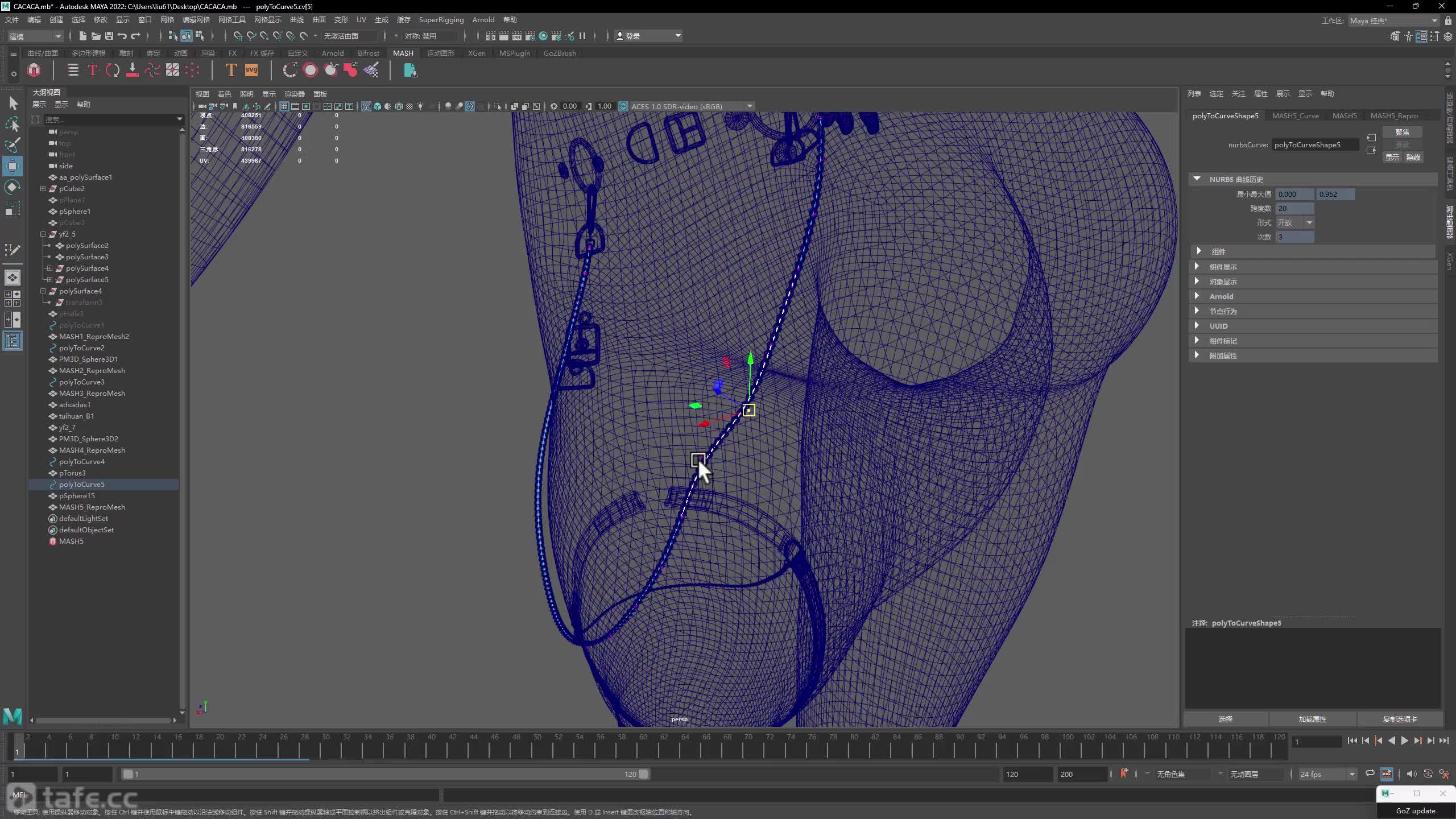The width and height of the screenshot is (1456, 819).
Task: Choose the Paint selection tool
Action: pyautogui.click(x=13, y=144)
